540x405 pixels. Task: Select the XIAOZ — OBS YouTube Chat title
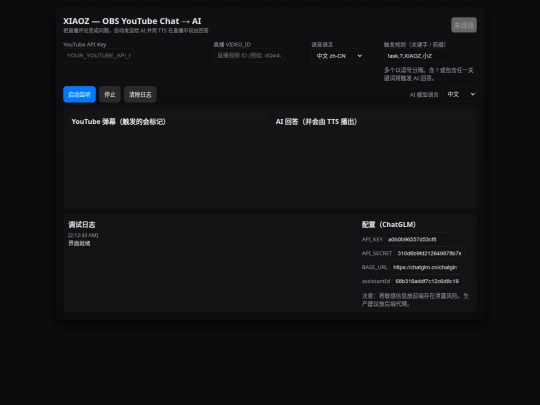coord(132,21)
